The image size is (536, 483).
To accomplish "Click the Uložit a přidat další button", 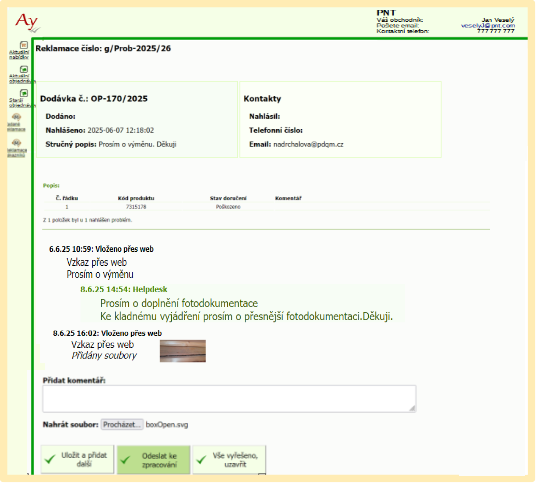I will coord(77,460).
